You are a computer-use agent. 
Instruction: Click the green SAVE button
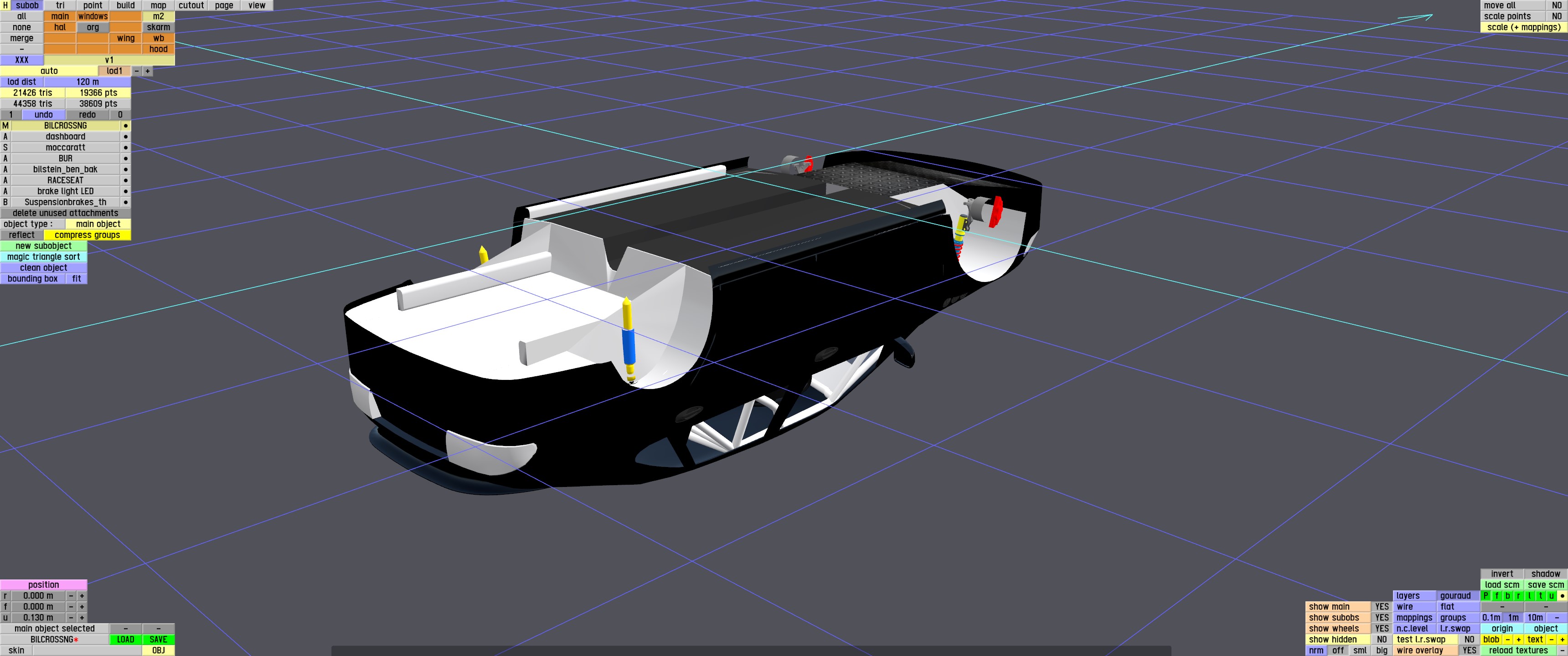(158, 640)
